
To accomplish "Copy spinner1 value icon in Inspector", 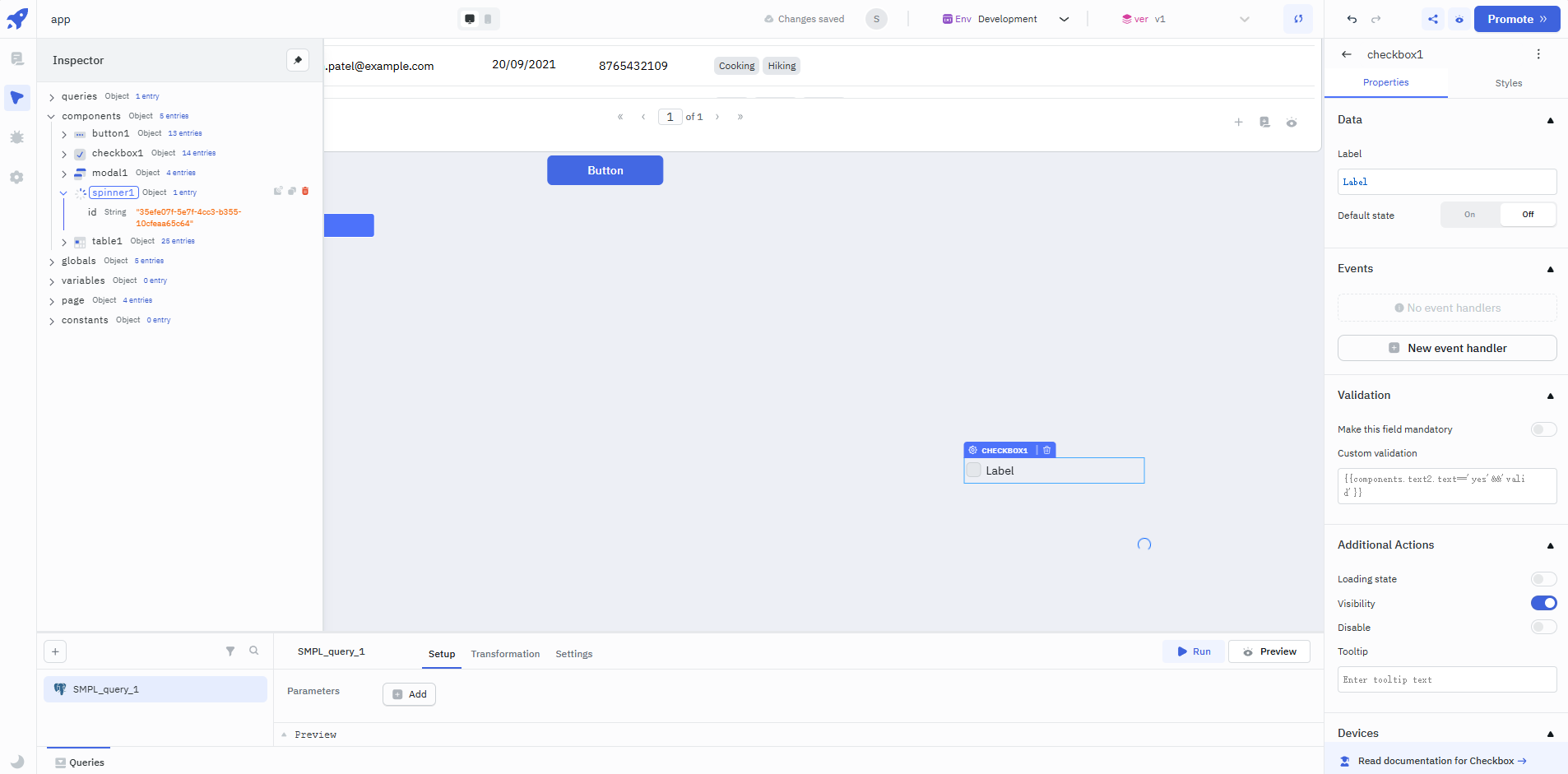I will click(x=292, y=191).
